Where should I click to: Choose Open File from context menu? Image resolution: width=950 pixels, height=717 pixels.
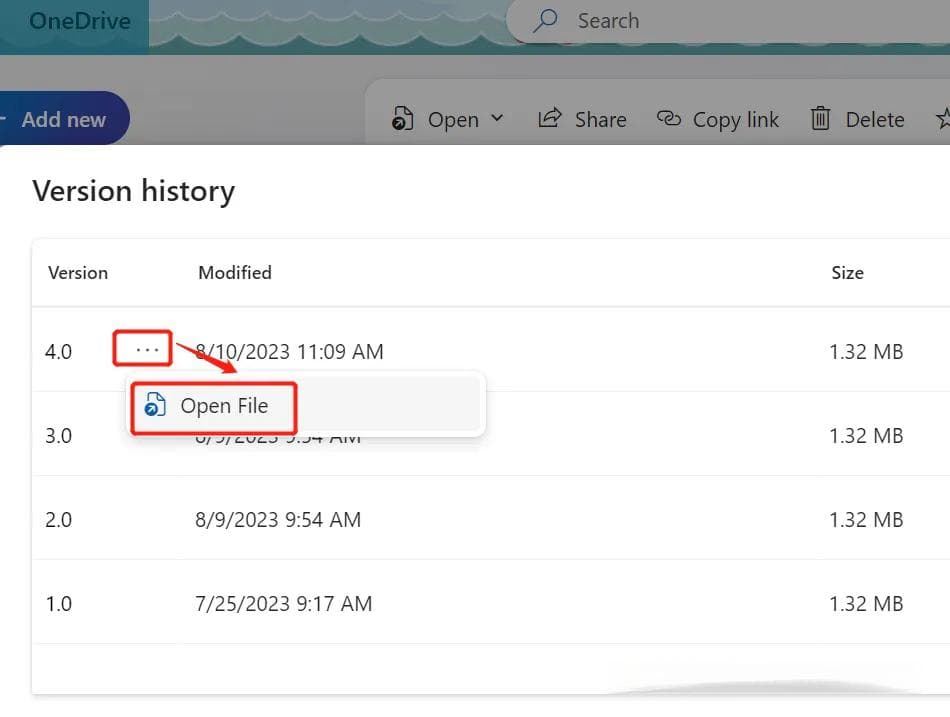click(305, 405)
